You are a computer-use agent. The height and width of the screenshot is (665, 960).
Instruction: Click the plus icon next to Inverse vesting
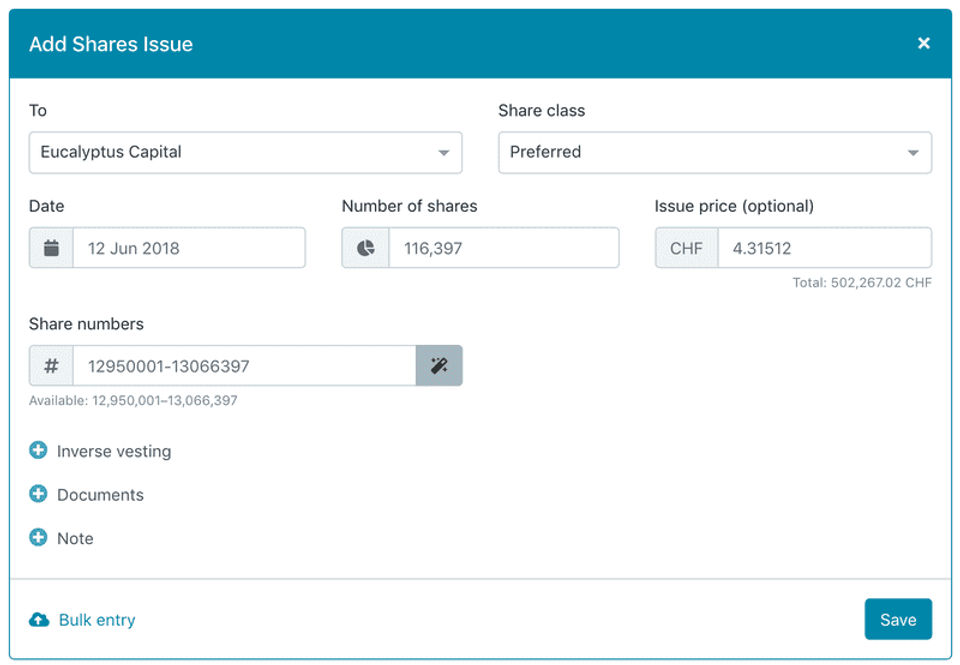(39, 451)
